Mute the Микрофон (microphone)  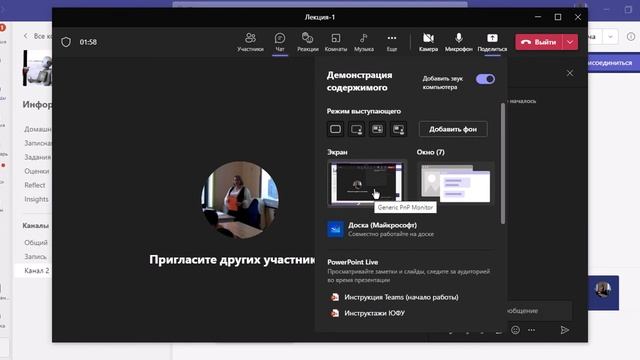pos(459,42)
